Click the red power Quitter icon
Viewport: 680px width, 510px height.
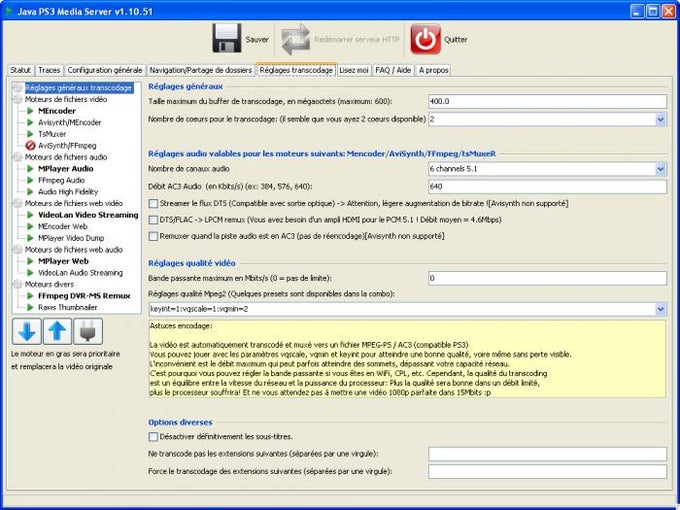[x=425, y=39]
